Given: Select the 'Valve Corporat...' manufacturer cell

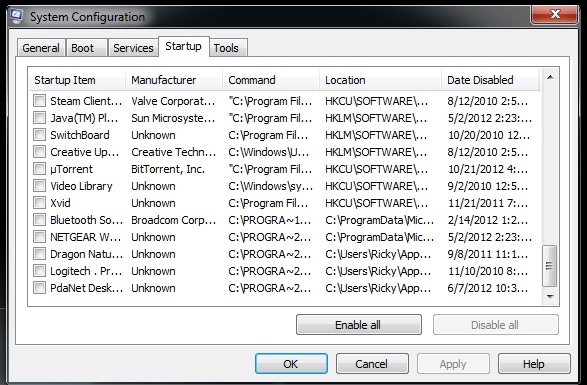Looking at the screenshot, I should 173,101.
